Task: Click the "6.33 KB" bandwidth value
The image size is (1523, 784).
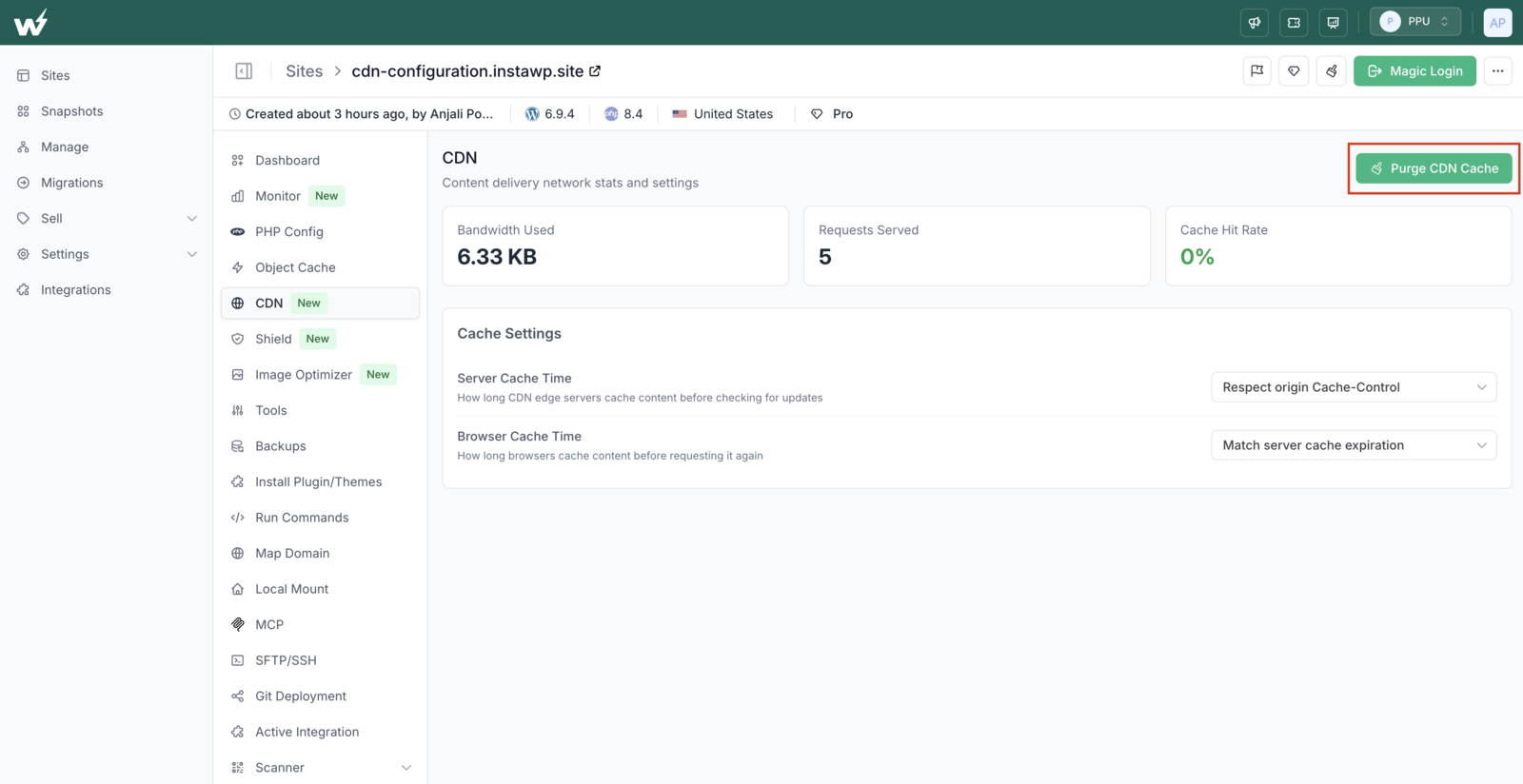Action: pyautogui.click(x=497, y=257)
